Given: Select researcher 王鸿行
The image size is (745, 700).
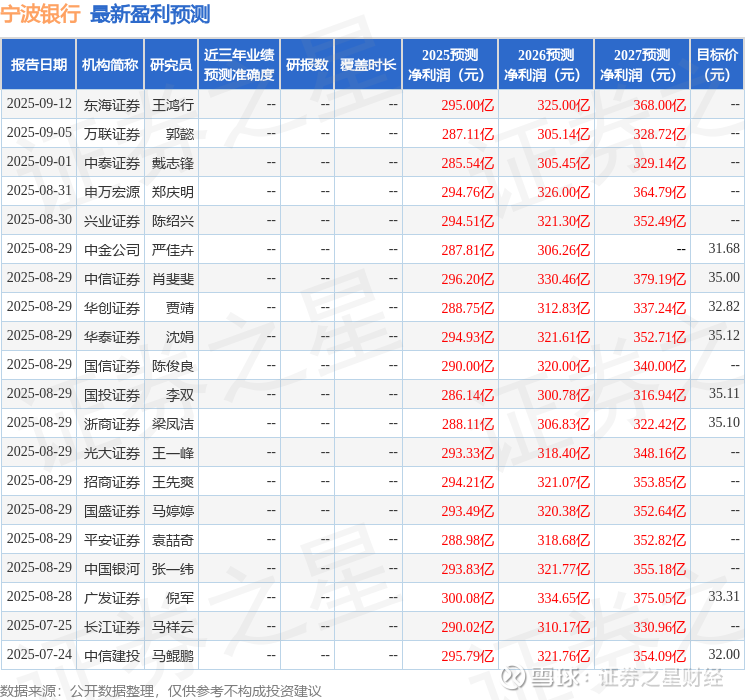Looking at the screenshot, I should pyautogui.click(x=172, y=105).
